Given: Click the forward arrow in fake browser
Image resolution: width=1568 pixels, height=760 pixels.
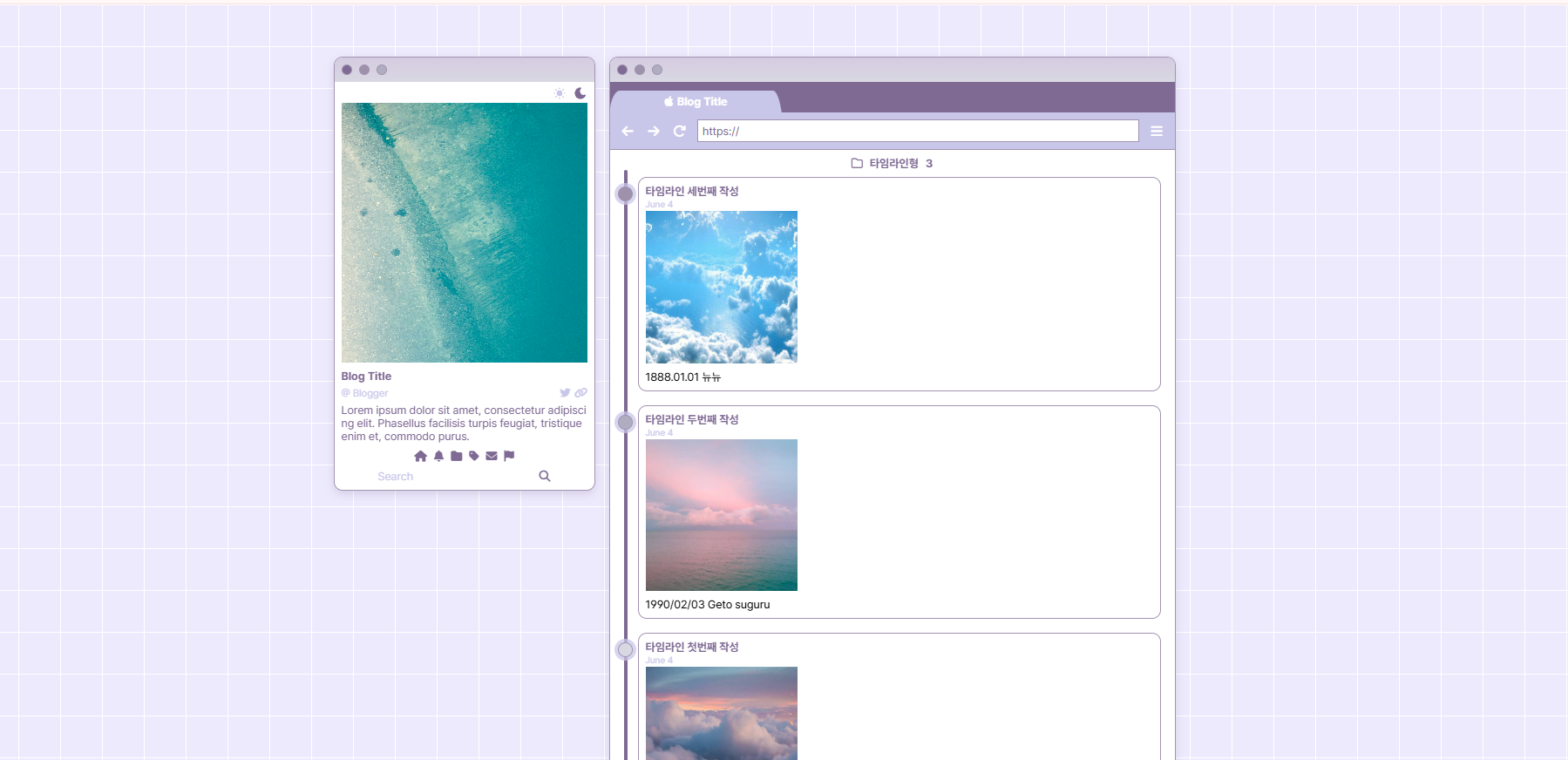Looking at the screenshot, I should (654, 131).
